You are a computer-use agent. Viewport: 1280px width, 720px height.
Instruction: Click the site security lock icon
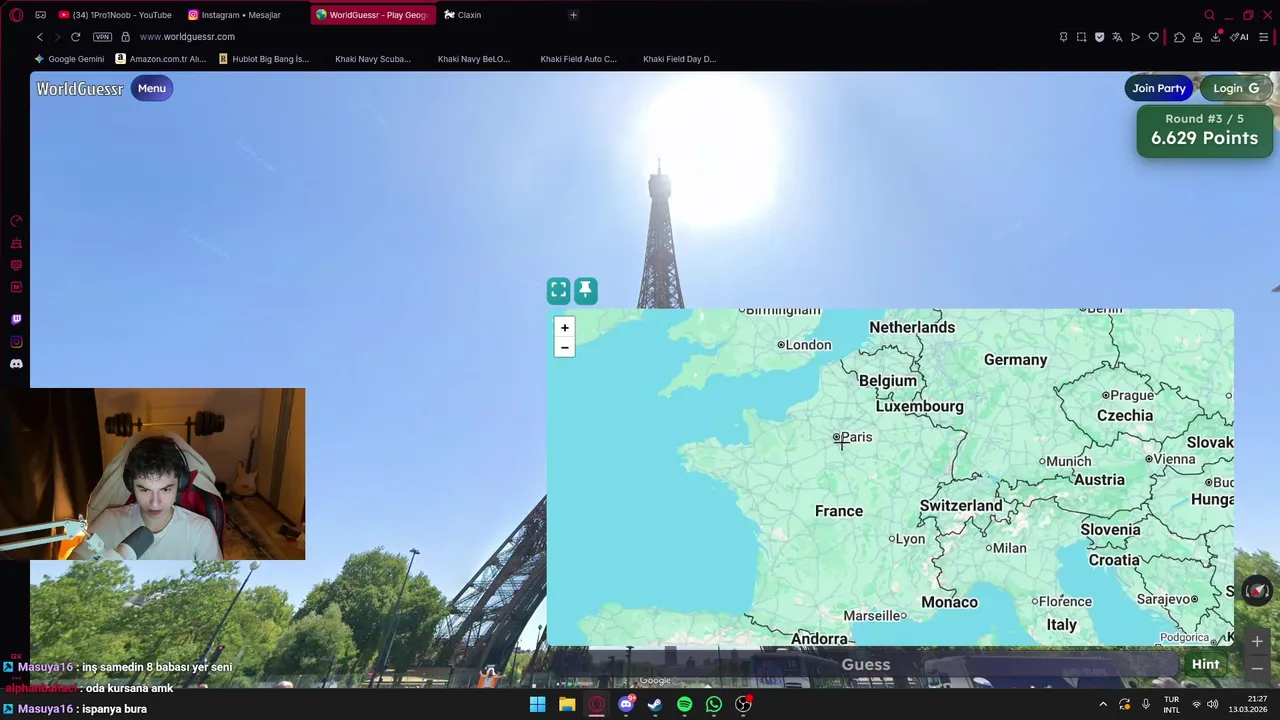coord(125,37)
